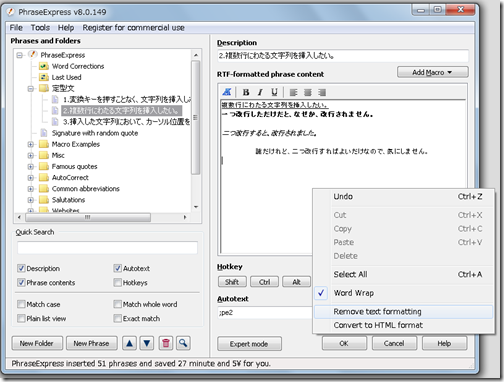The image size is (504, 382).
Task: Expand the Famous quotes folder
Action: (x=31, y=167)
